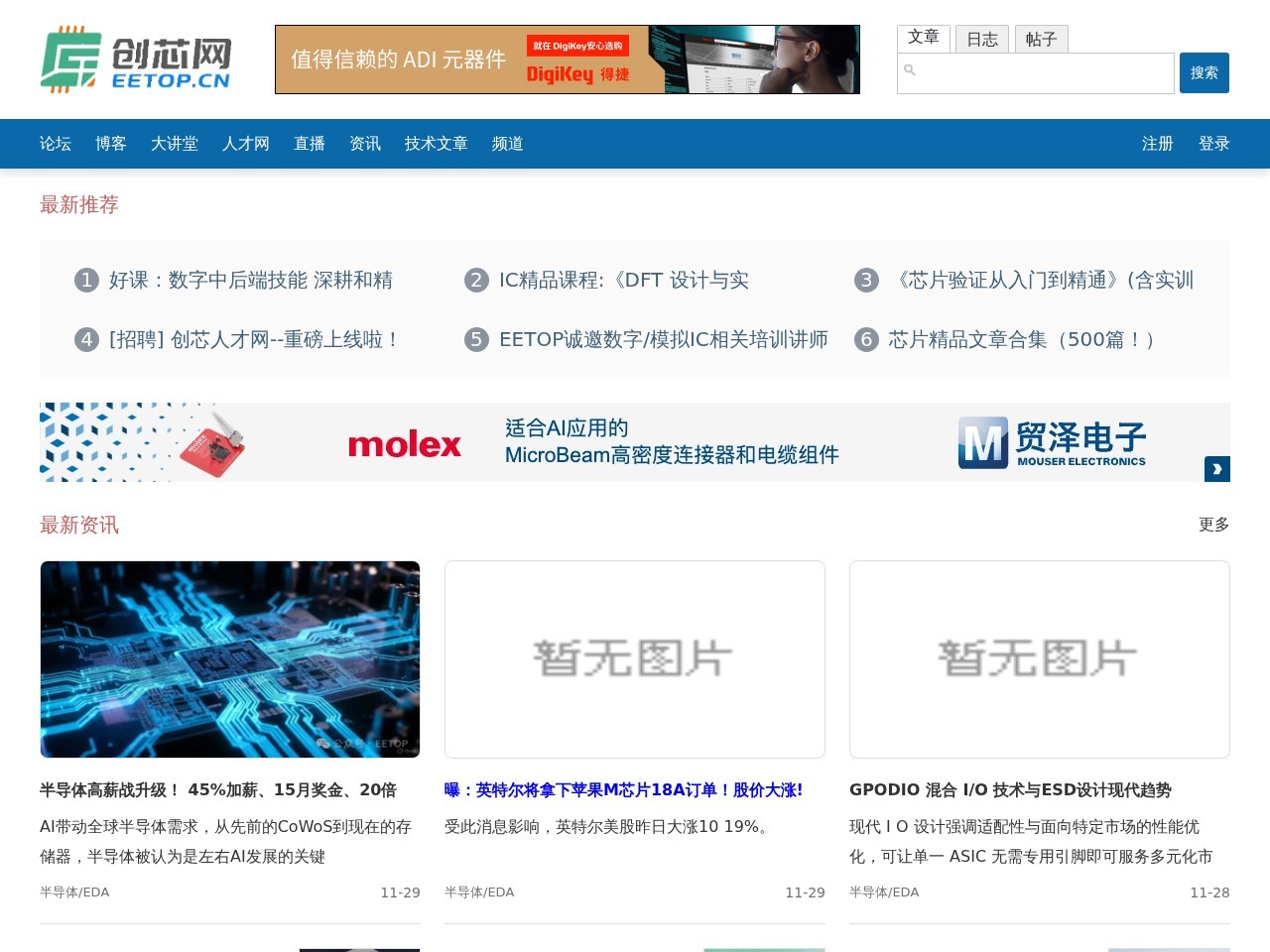Viewport: 1270px width, 952px height.
Task: Click the 登录 login link
Action: tap(1212, 144)
